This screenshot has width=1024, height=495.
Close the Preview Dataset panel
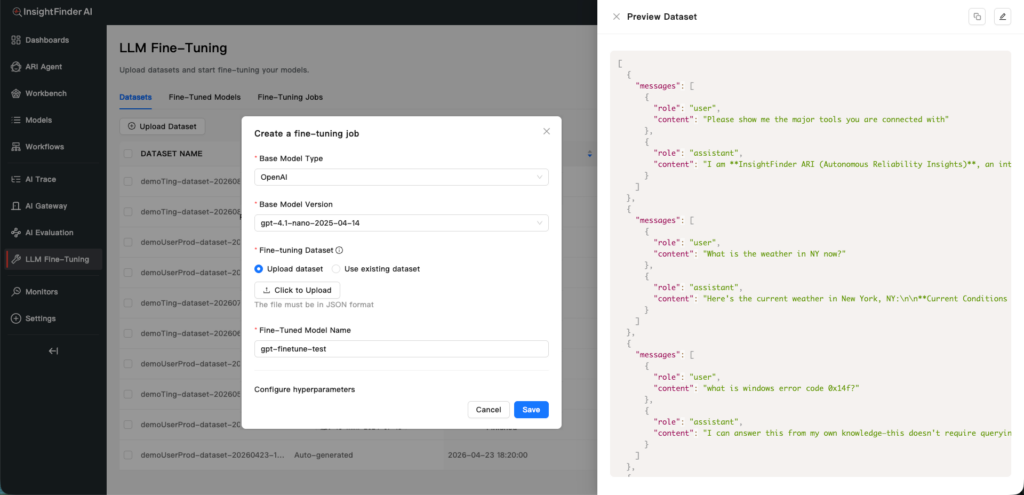[x=616, y=17]
